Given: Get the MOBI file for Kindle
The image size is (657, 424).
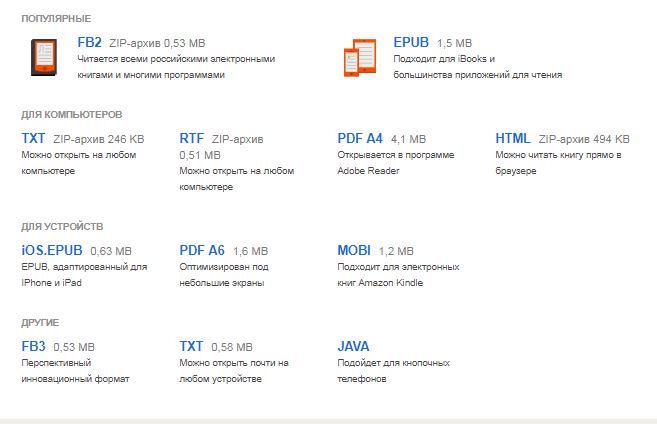Looking at the screenshot, I should point(354,250).
